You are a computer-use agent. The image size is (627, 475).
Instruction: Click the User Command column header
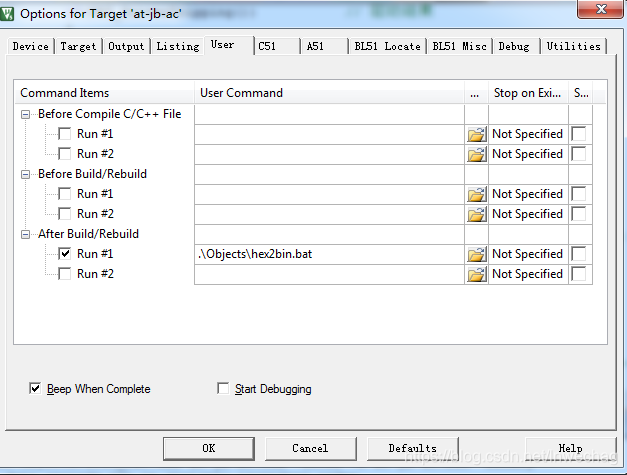point(329,93)
